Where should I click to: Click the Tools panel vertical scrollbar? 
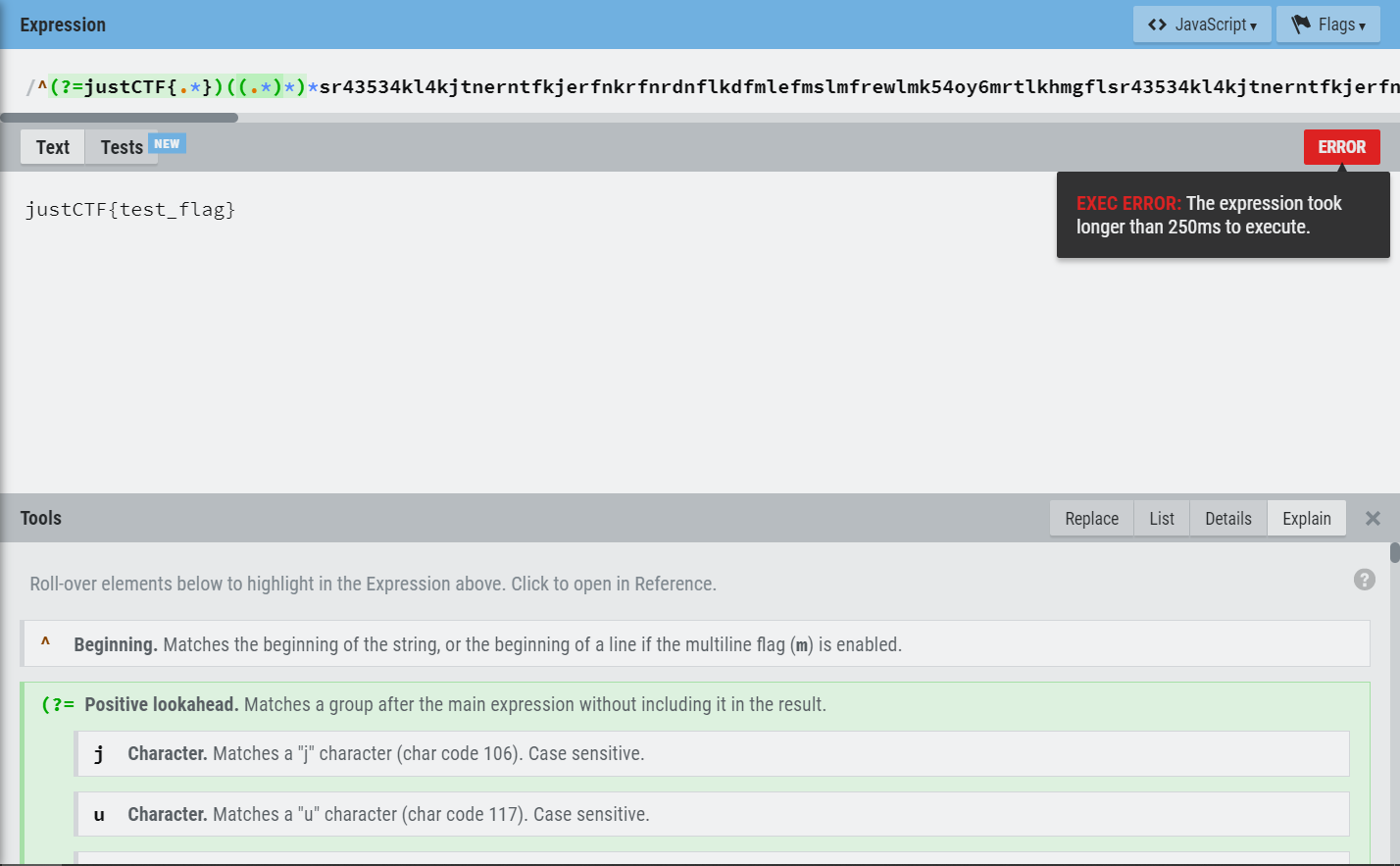pos(1394,554)
